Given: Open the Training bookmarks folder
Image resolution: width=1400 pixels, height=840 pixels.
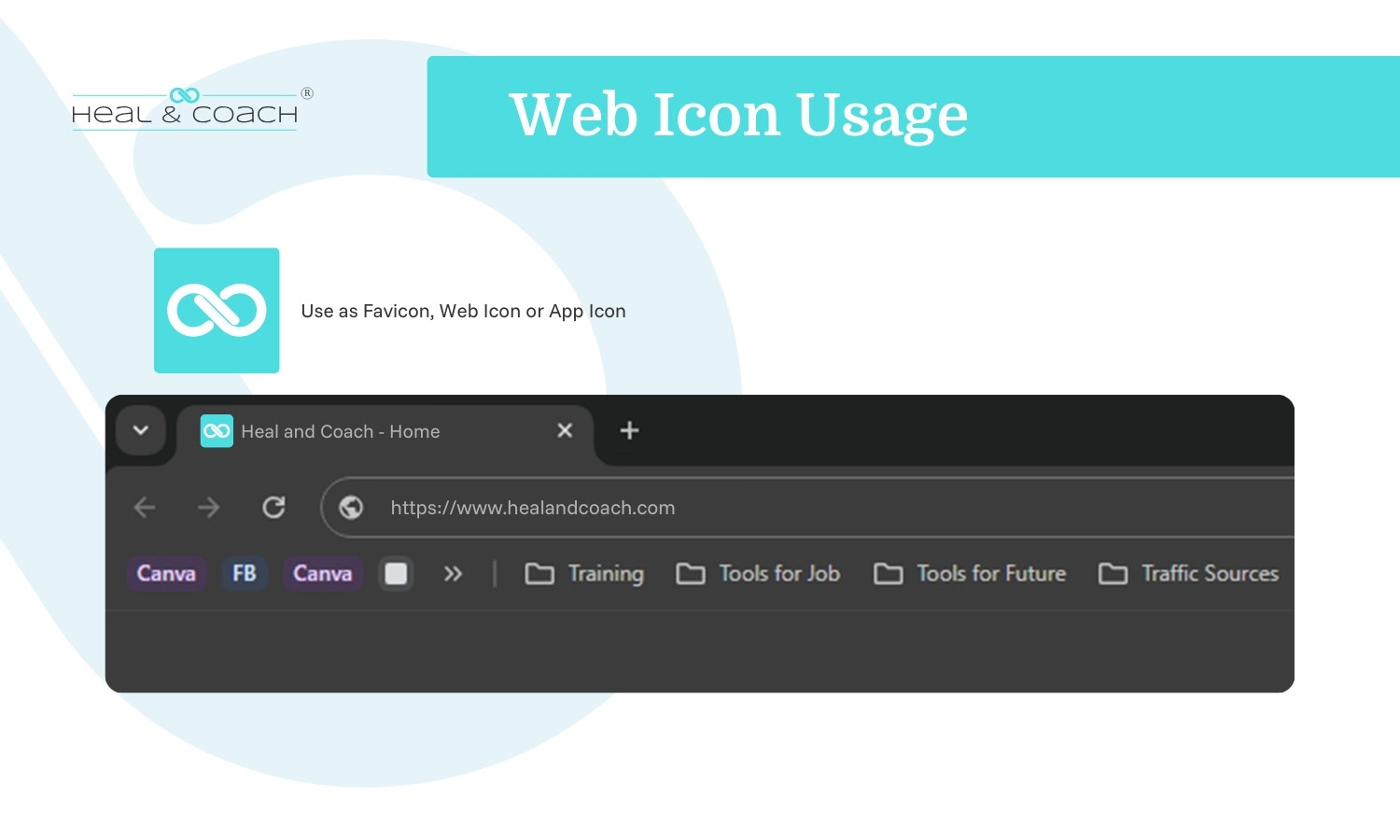Looking at the screenshot, I should click(585, 573).
